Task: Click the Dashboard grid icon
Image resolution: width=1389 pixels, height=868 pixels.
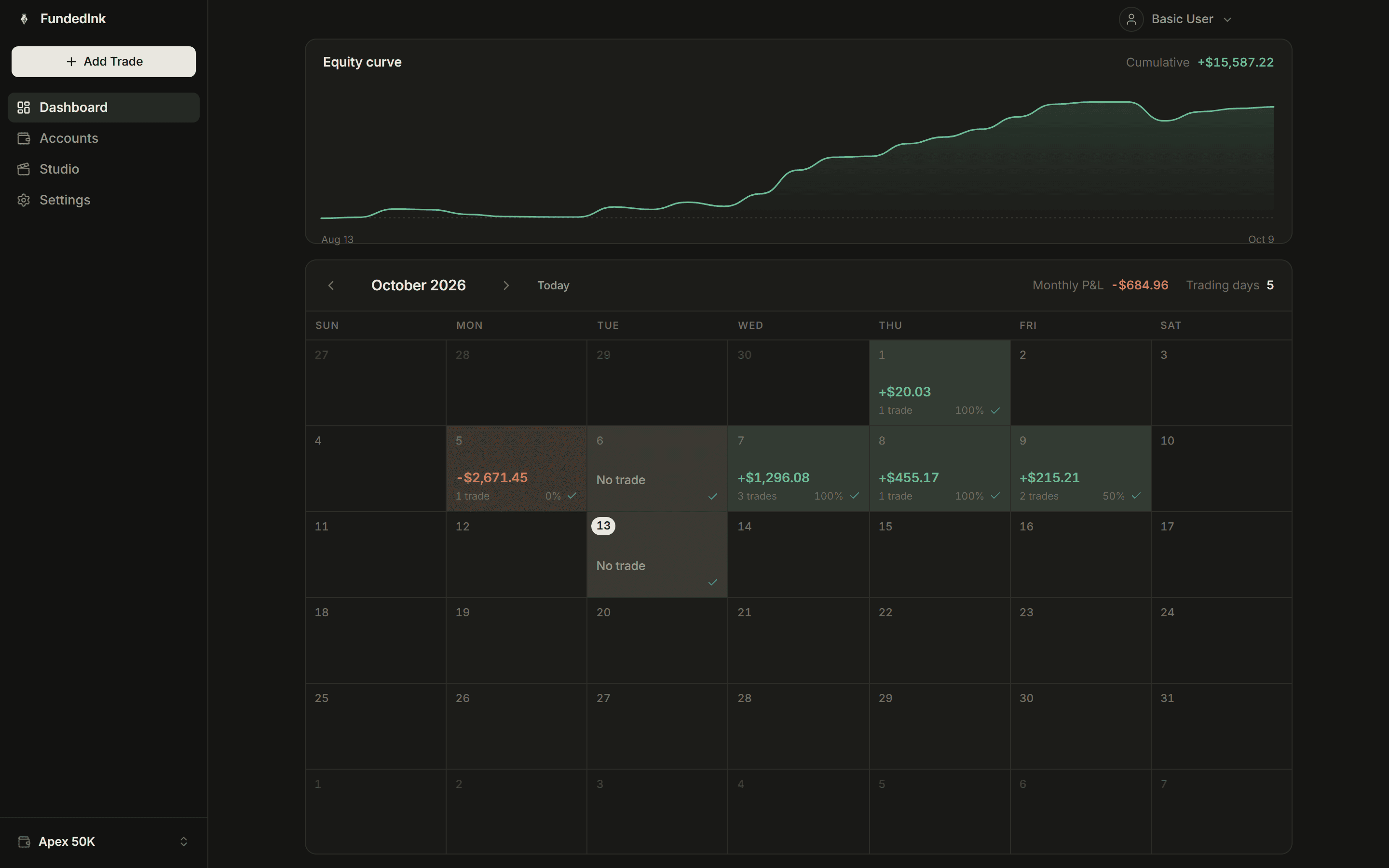Action: coord(24,108)
